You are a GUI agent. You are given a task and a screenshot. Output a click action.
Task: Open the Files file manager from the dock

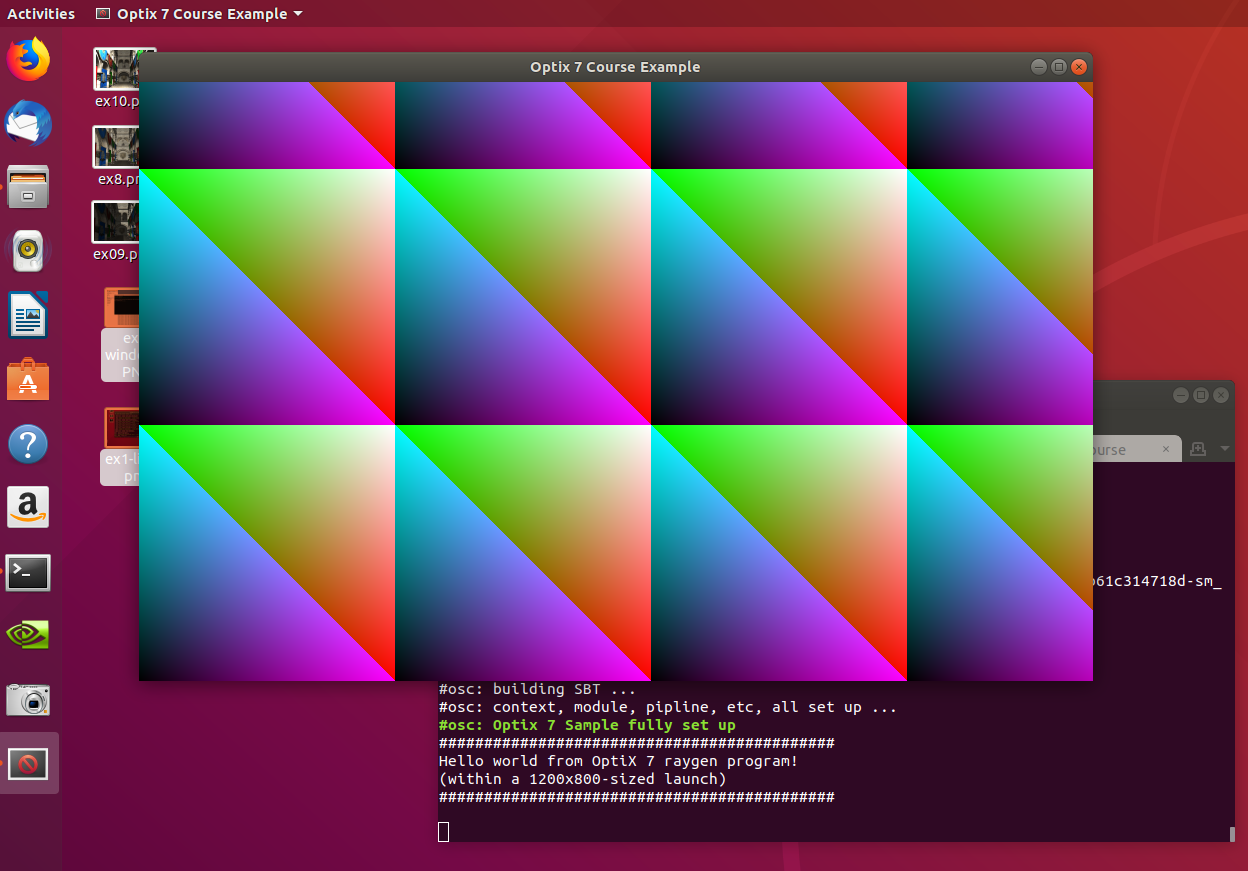28,187
